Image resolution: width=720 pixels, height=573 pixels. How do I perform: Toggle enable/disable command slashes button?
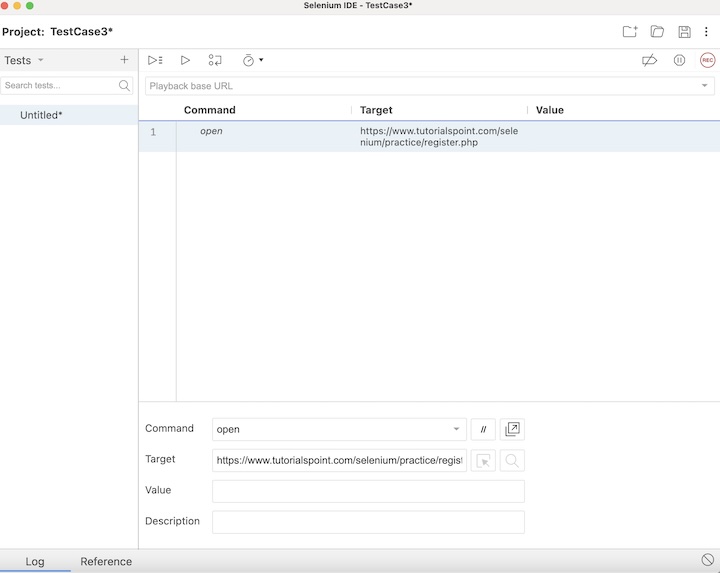483,429
